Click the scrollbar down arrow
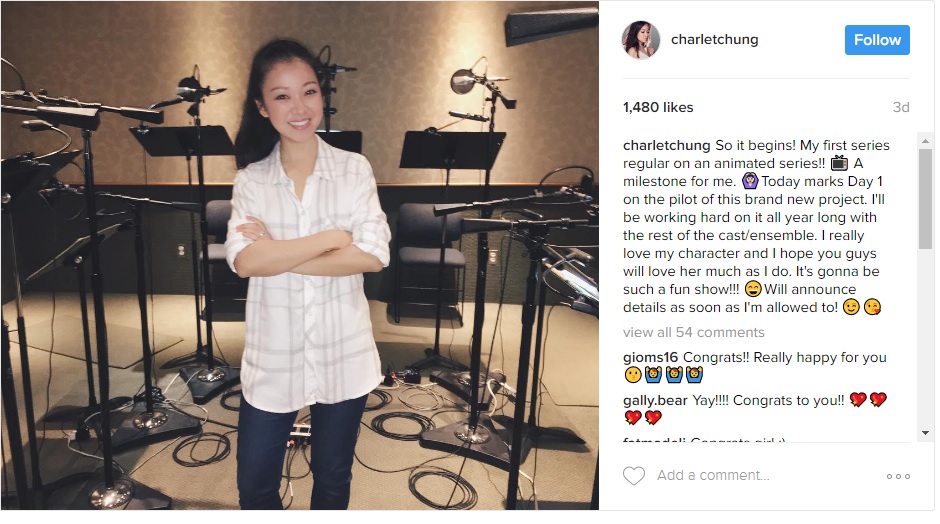940x524 pixels. pos(925,432)
